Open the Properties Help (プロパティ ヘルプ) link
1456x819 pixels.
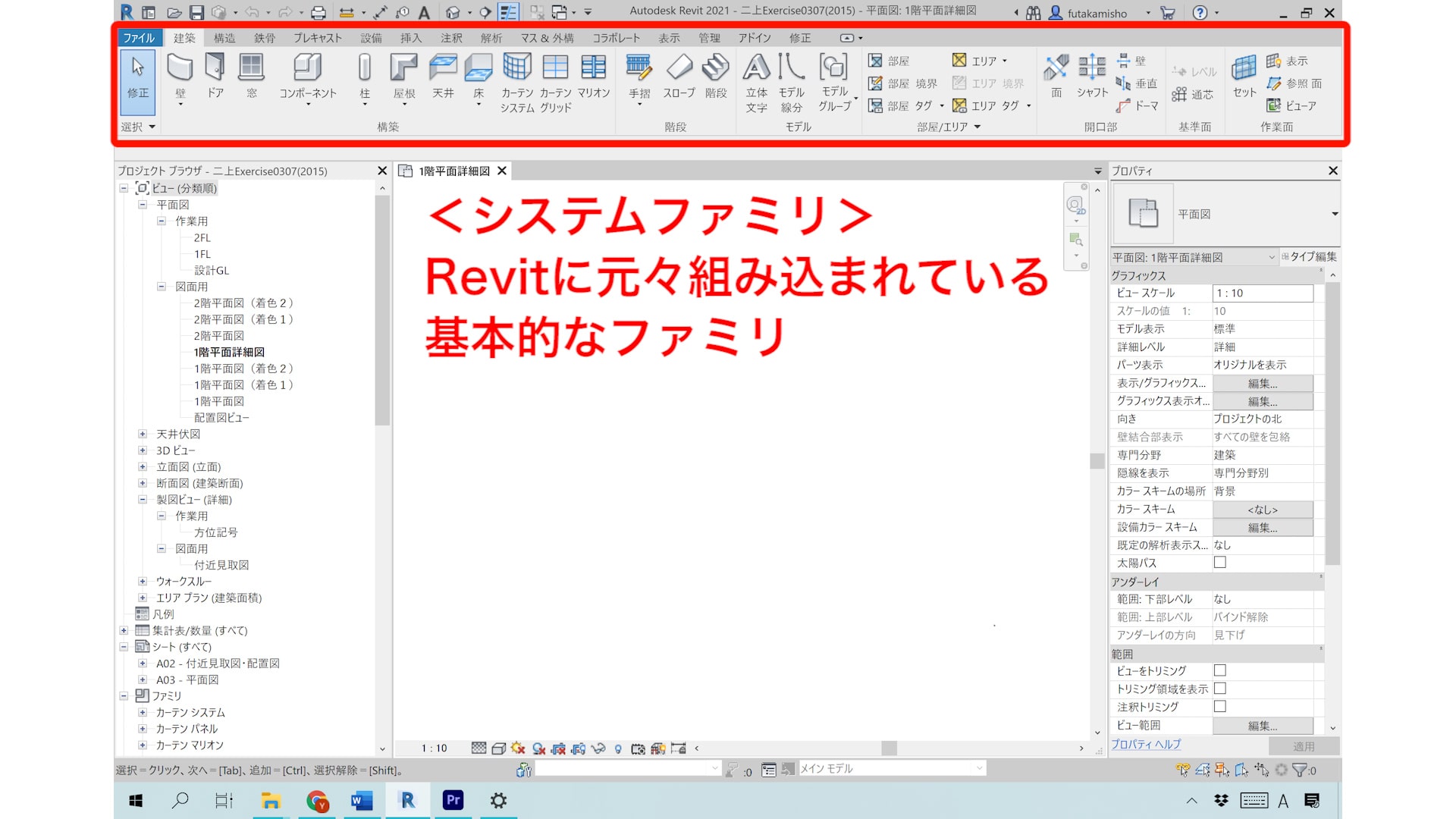tap(1145, 745)
